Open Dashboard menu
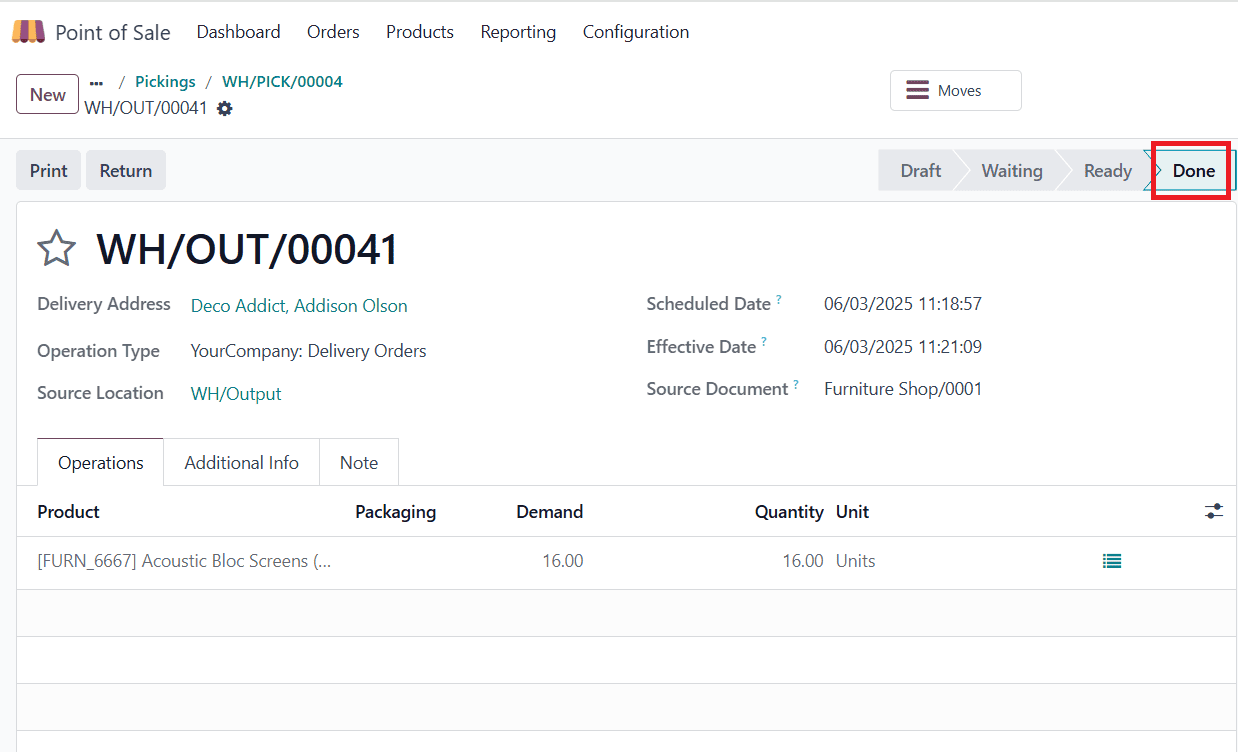 [238, 32]
